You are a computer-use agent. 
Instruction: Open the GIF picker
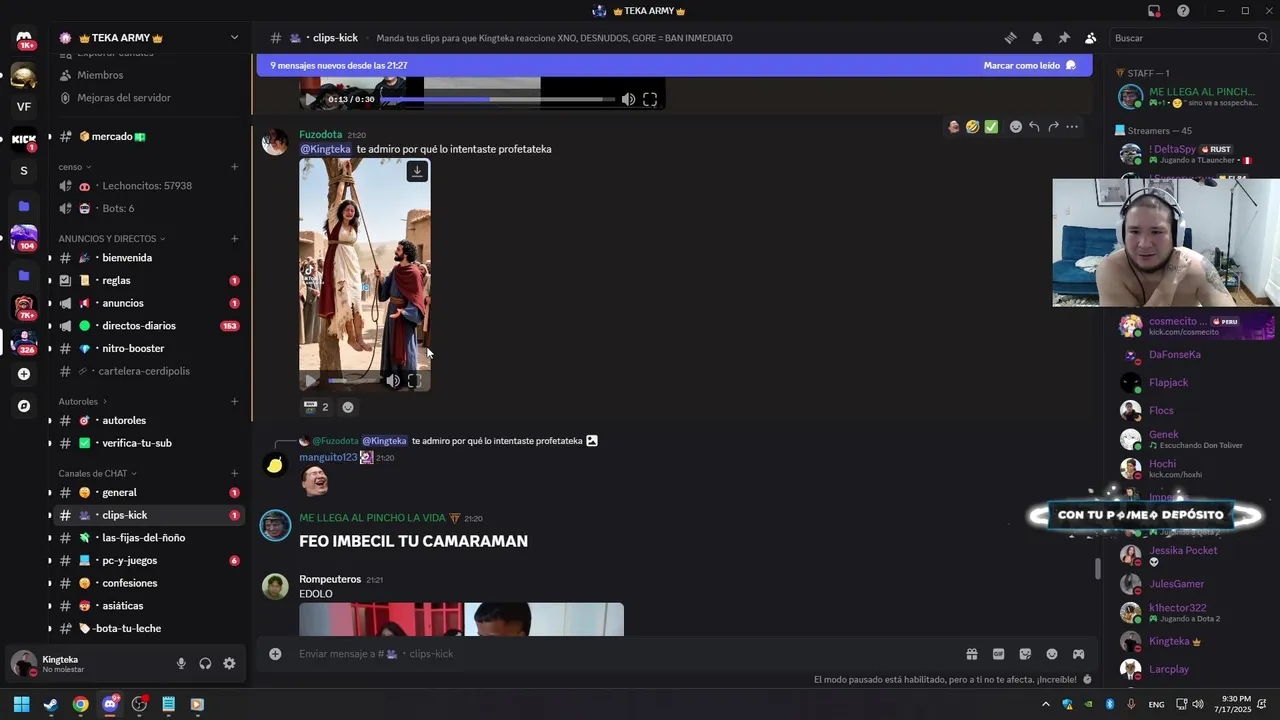point(998,654)
